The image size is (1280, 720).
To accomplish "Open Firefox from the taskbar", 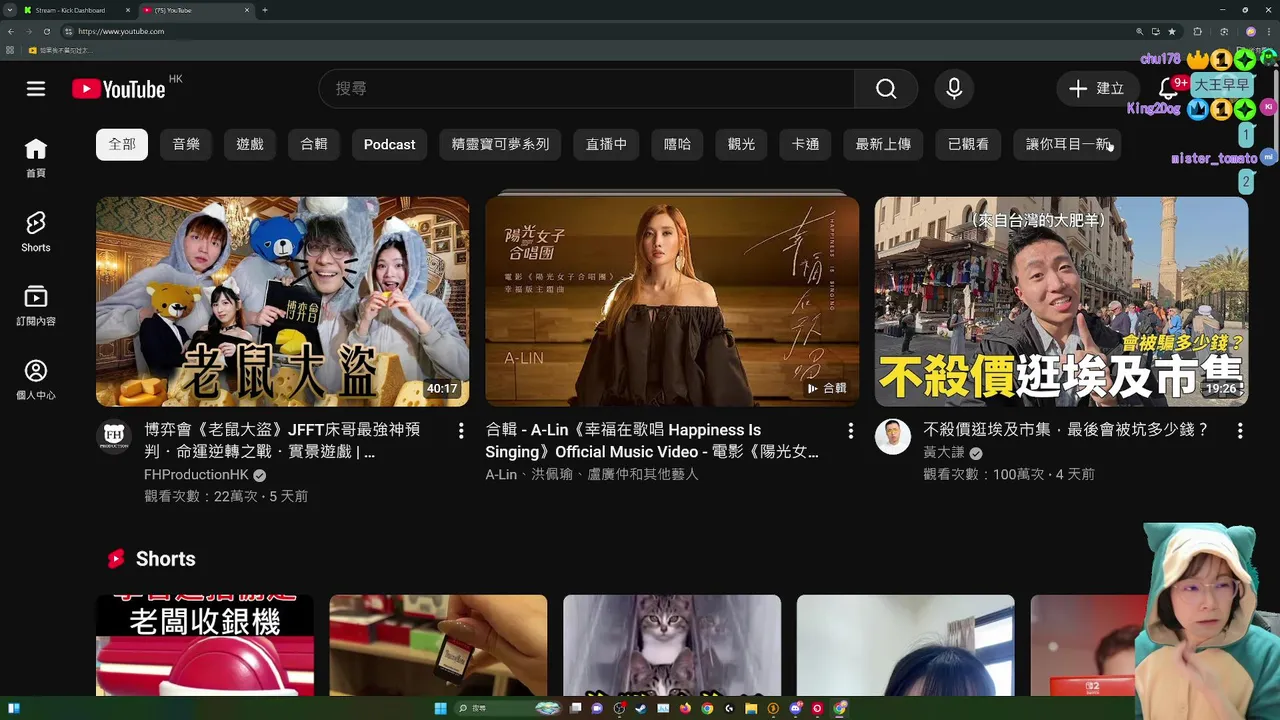I will [x=685, y=708].
